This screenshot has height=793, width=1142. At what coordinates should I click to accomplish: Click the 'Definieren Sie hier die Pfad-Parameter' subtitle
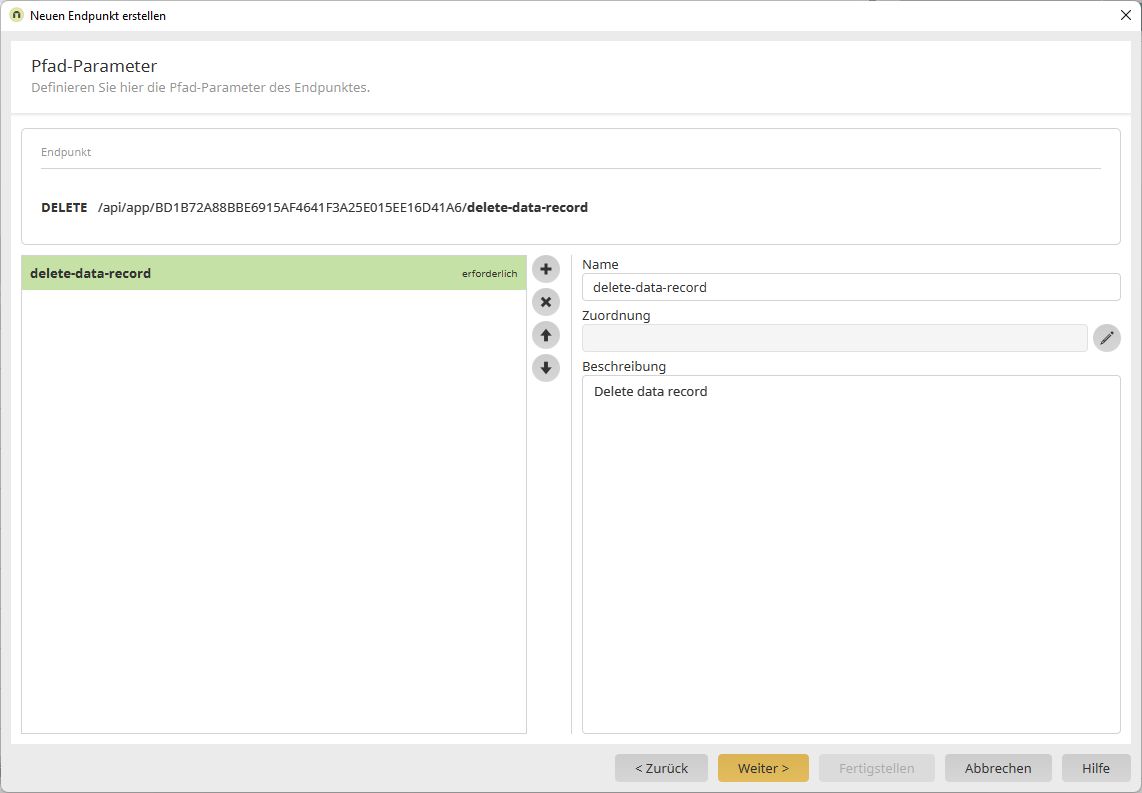(200, 88)
